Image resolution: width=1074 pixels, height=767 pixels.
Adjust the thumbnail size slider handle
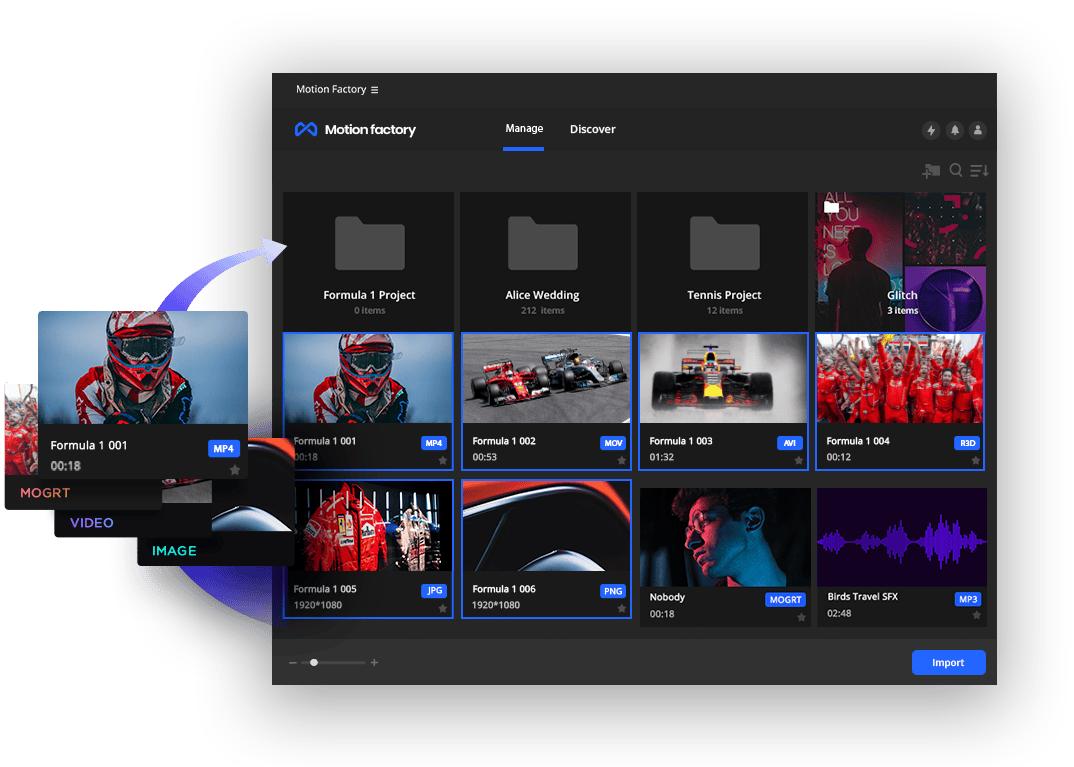click(x=314, y=663)
